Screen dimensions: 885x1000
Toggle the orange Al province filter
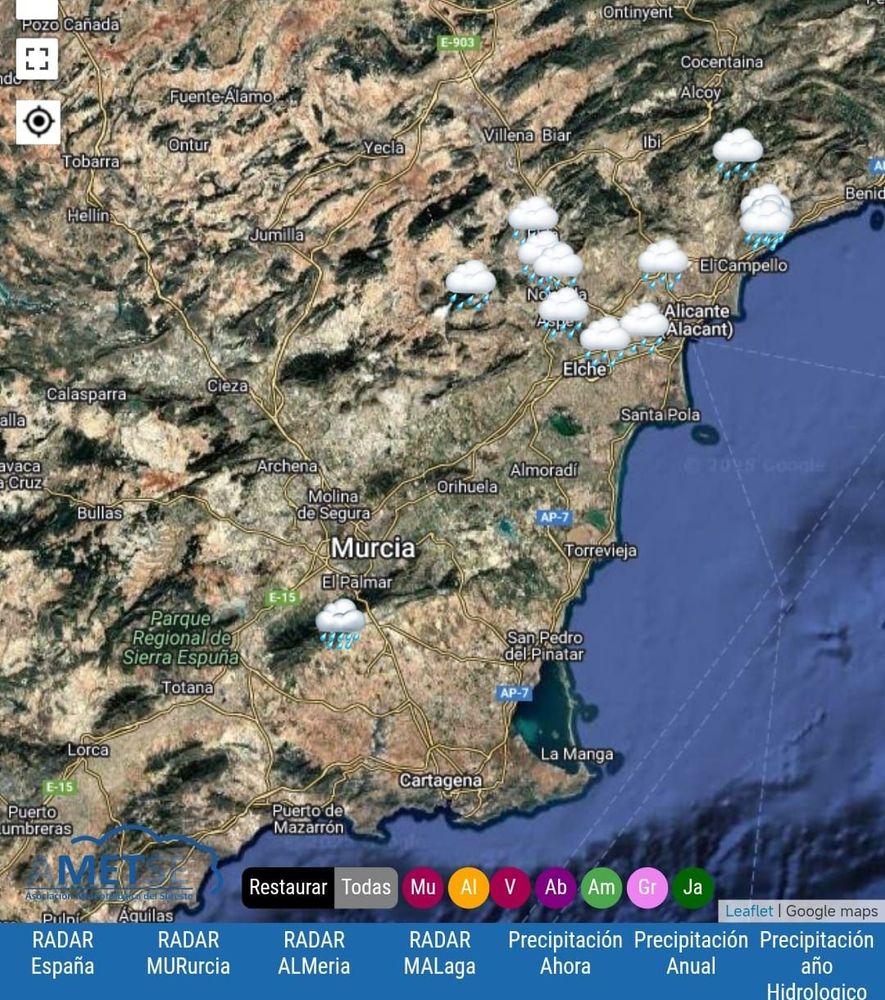pyautogui.click(x=469, y=887)
